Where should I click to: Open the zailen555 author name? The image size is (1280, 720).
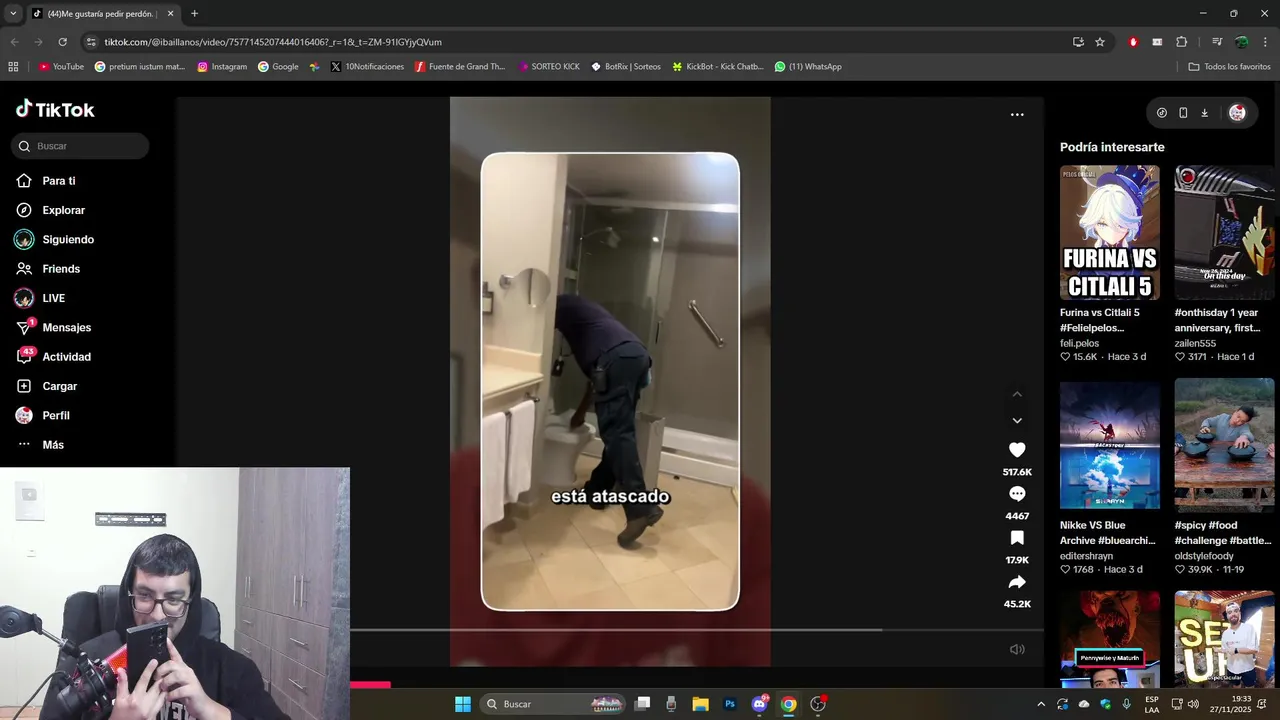[1195, 343]
